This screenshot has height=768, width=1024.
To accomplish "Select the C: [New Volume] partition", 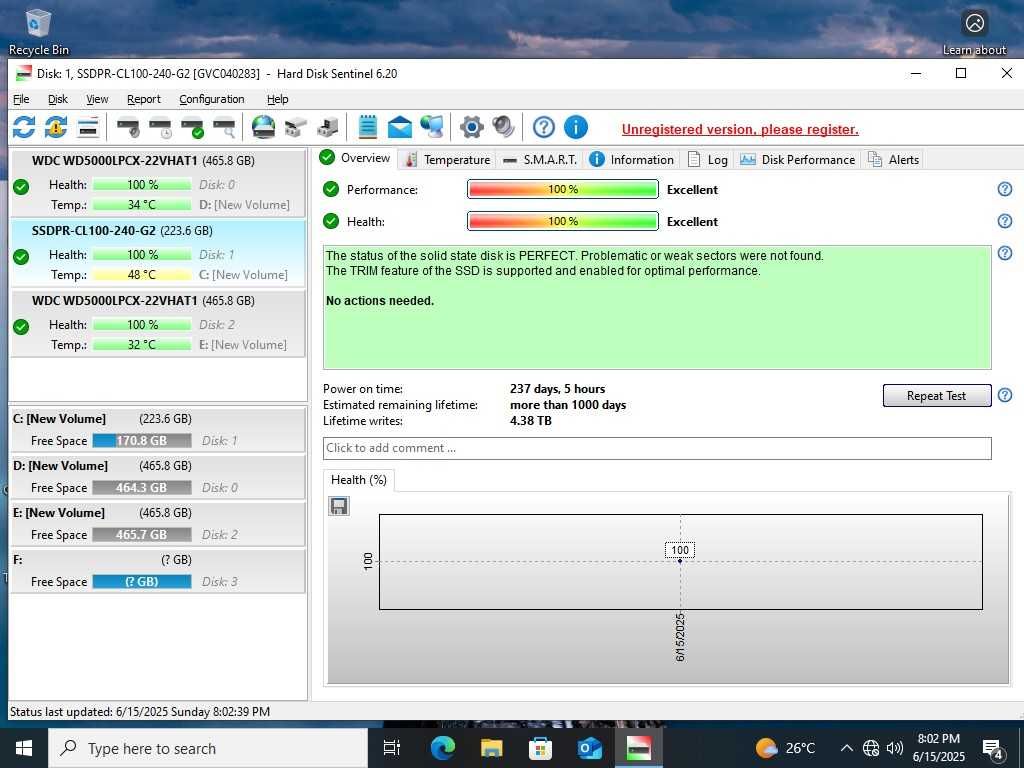I will (158, 430).
